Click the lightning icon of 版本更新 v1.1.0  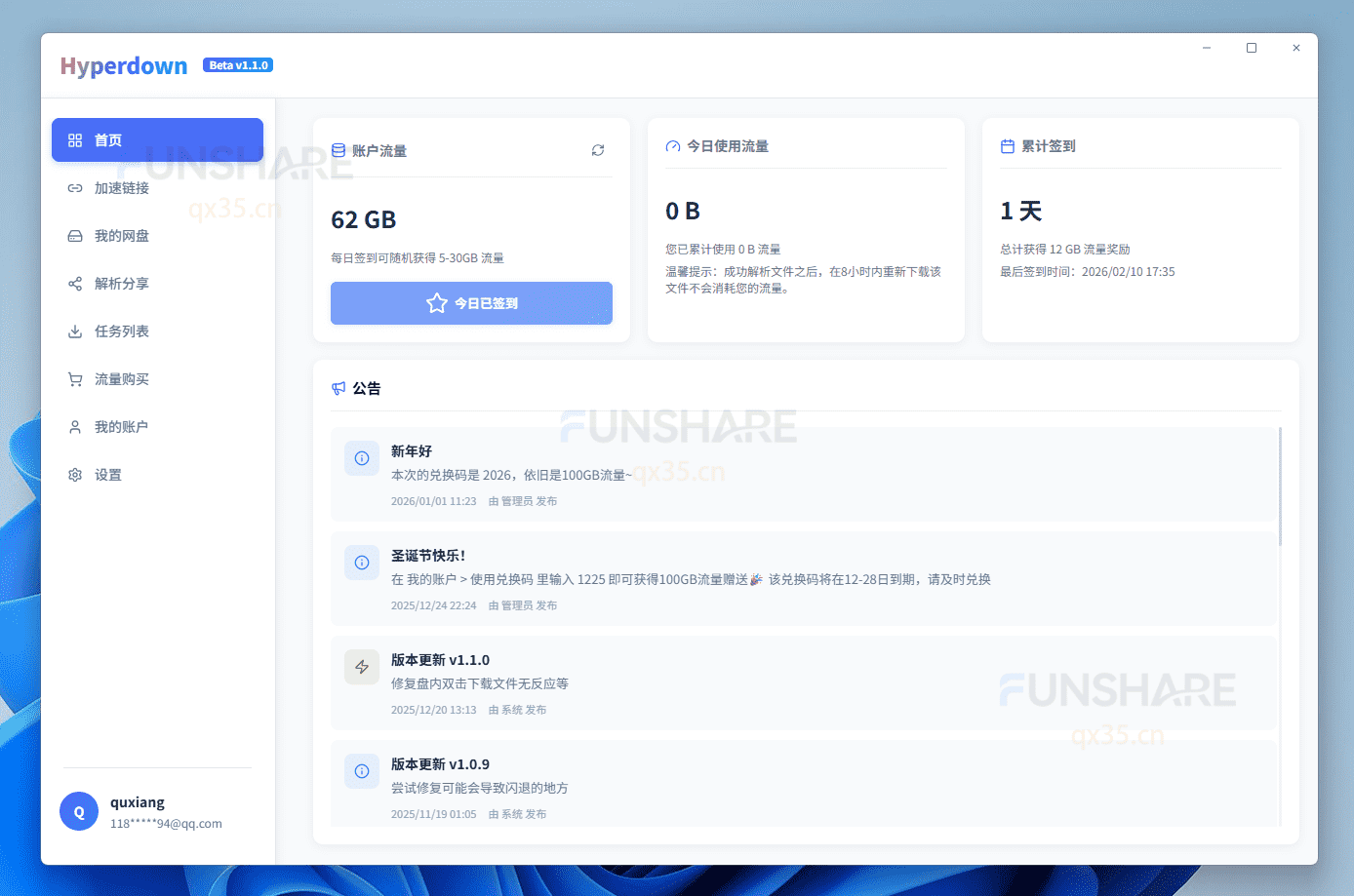tap(362, 667)
